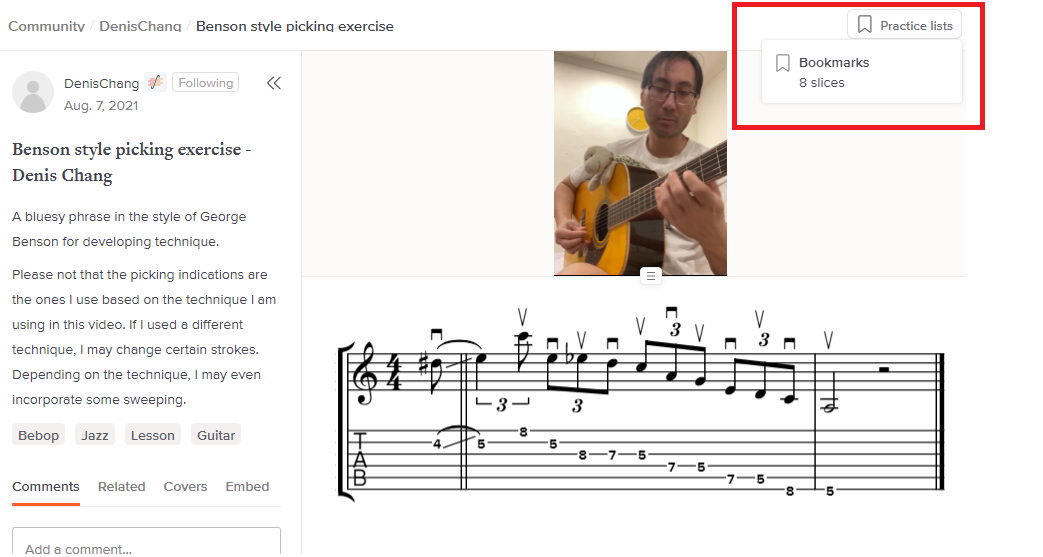The image size is (1043, 557).
Task: Open the DenisChang breadcrumb link
Action: click(x=140, y=27)
